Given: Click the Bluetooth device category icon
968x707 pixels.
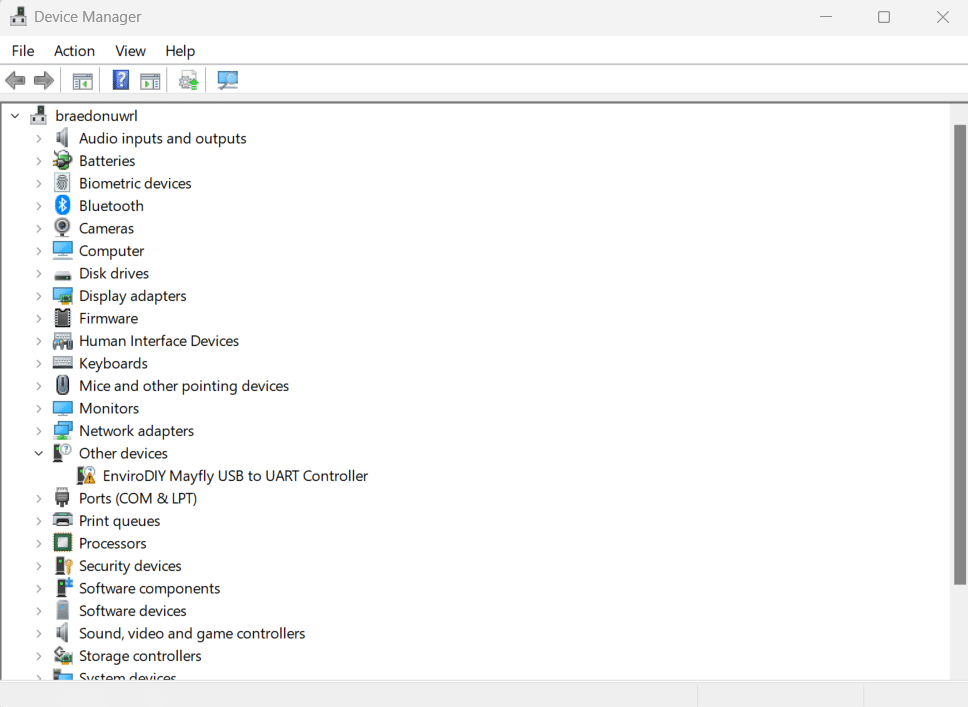Looking at the screenshot, I should (x=63, y=206).
